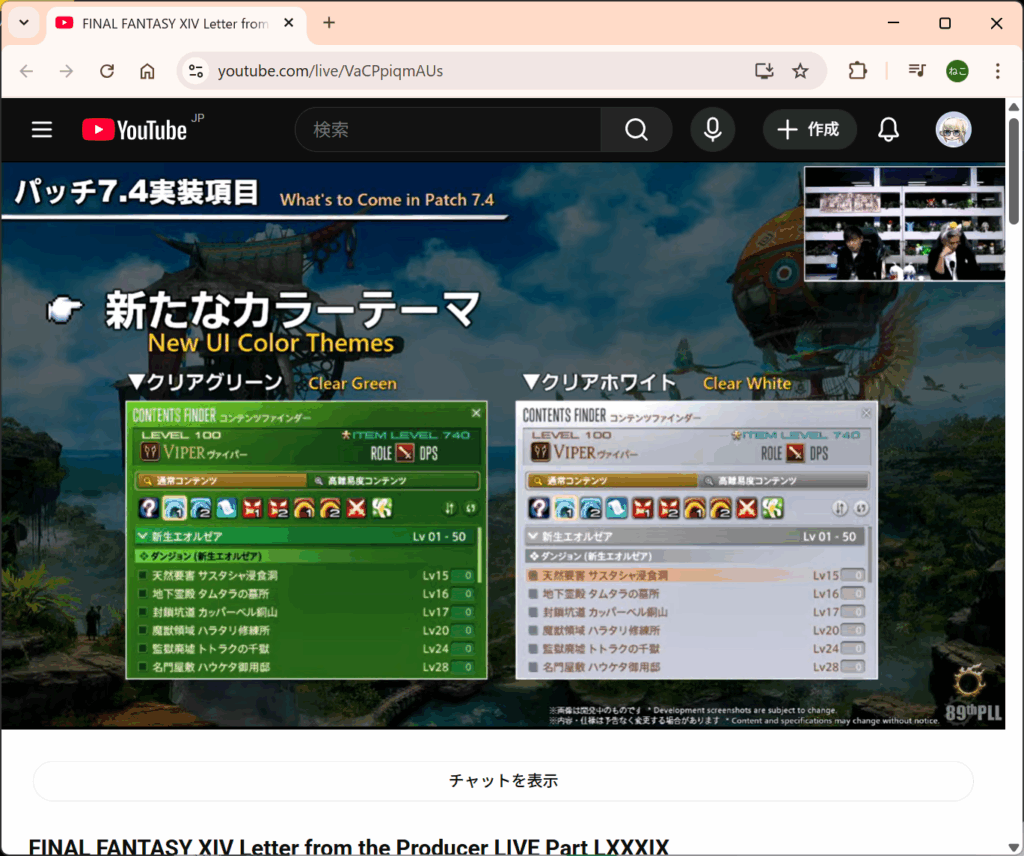Viewport: 1024px width, 856px height.
Task: Open the Chrome three-dot menu
Action: (997, 71)
